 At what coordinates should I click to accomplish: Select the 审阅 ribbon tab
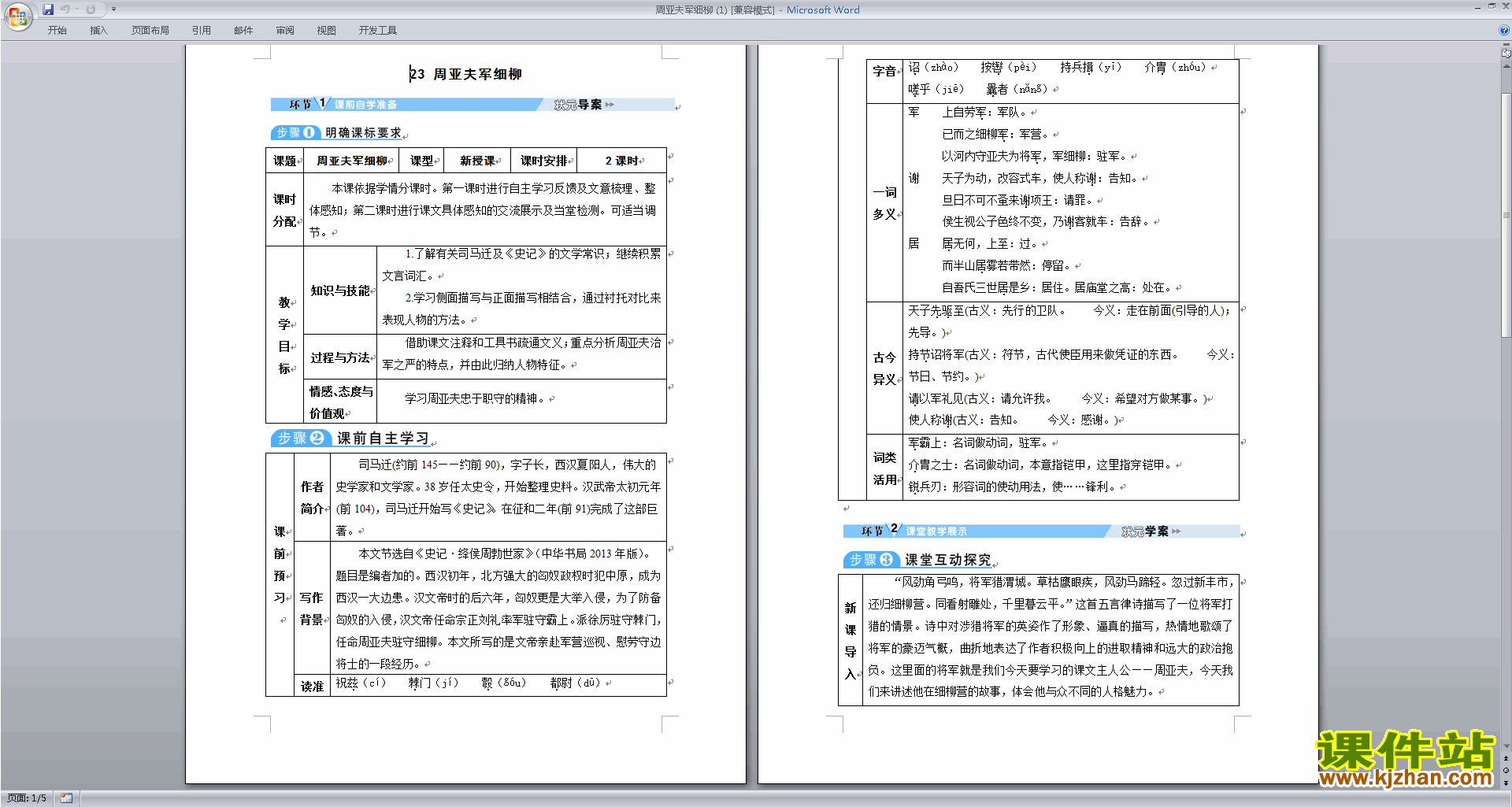(285, 31)
